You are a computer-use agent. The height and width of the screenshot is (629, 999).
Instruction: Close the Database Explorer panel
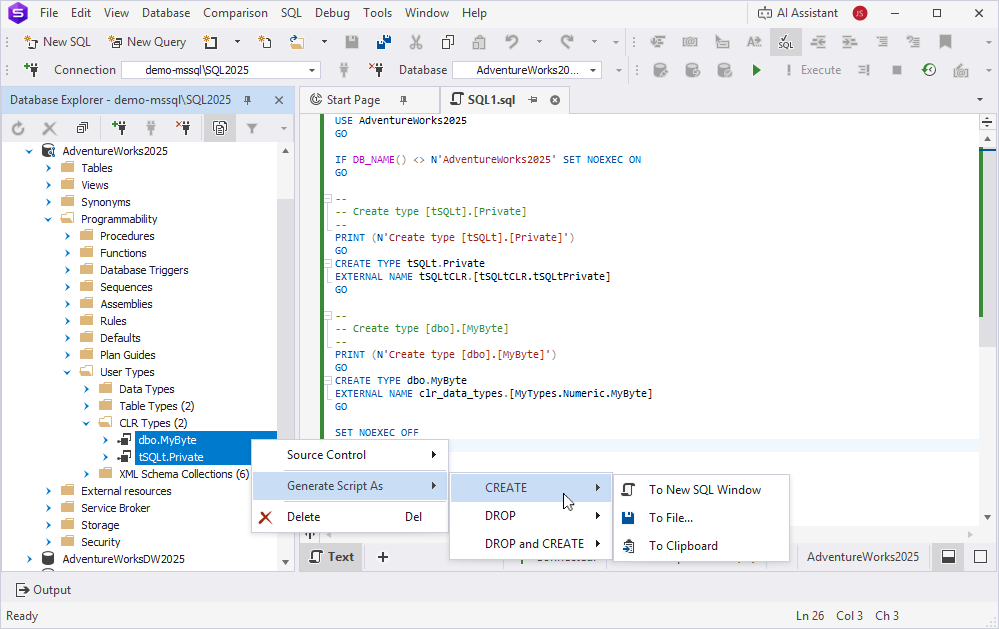pyautogui.click(x=278, y=100)
